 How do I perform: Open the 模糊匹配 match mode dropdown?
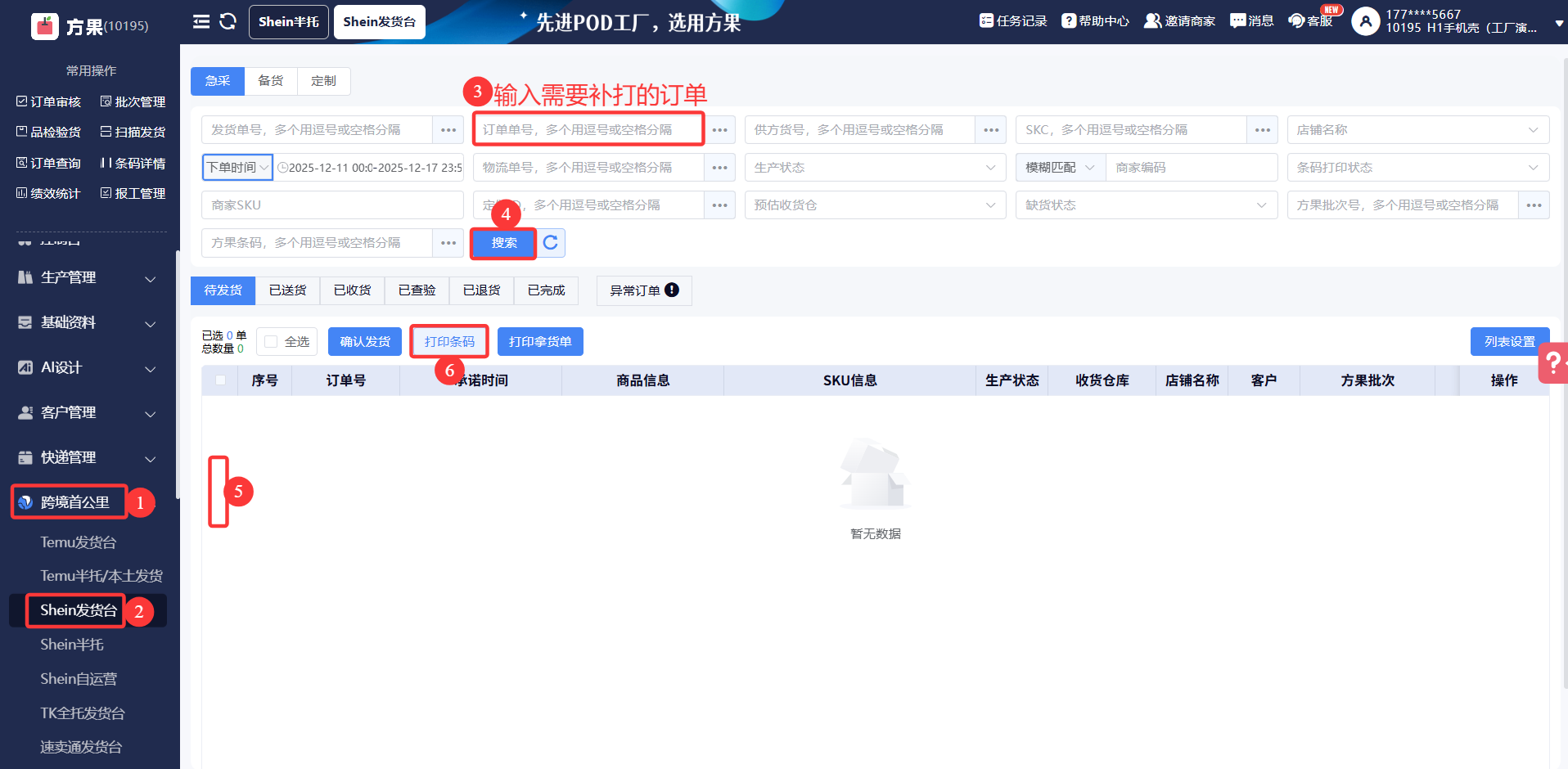[x=1061, y=168]
